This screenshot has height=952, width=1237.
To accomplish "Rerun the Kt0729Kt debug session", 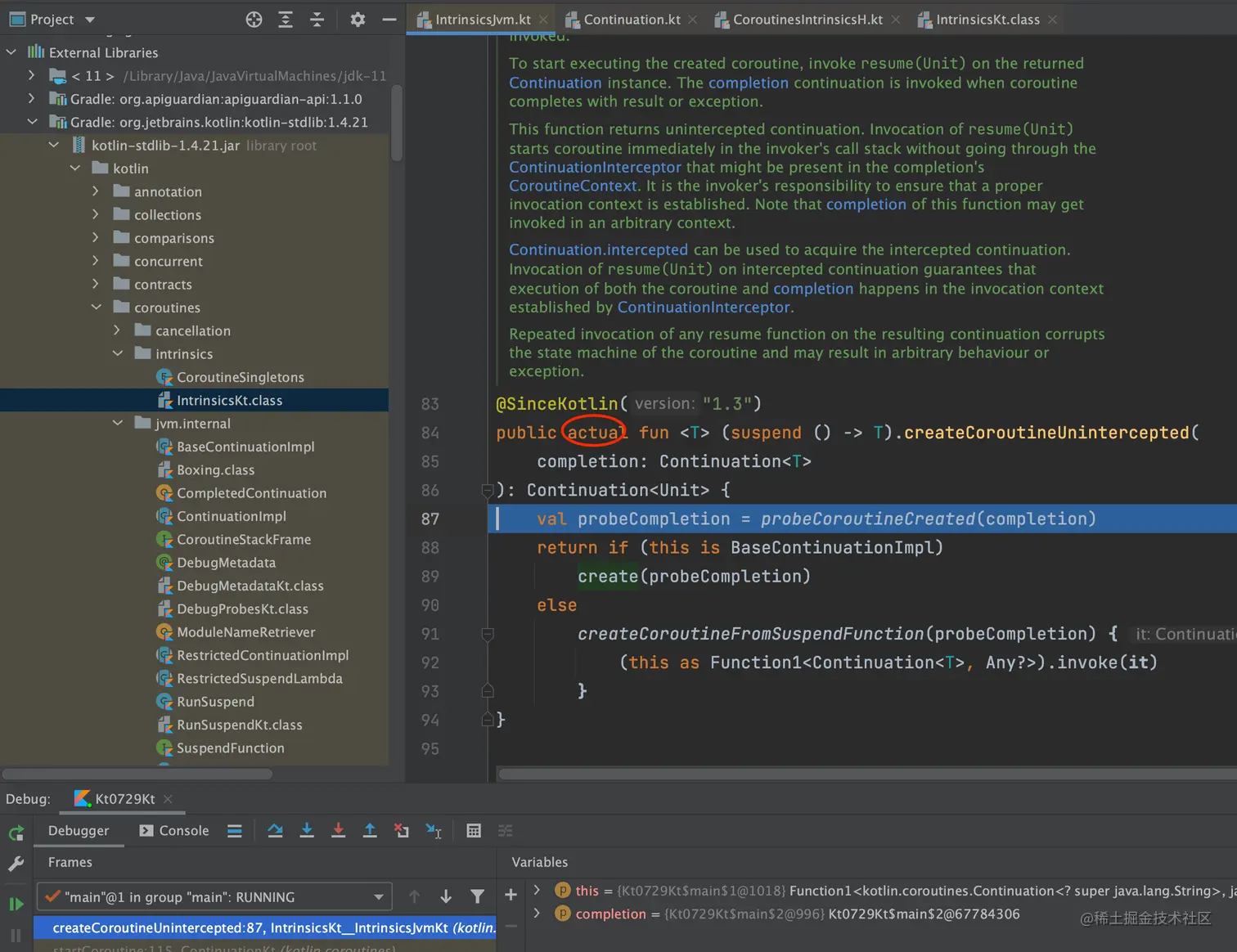I will pyautogui.click(x=16, y=833).
